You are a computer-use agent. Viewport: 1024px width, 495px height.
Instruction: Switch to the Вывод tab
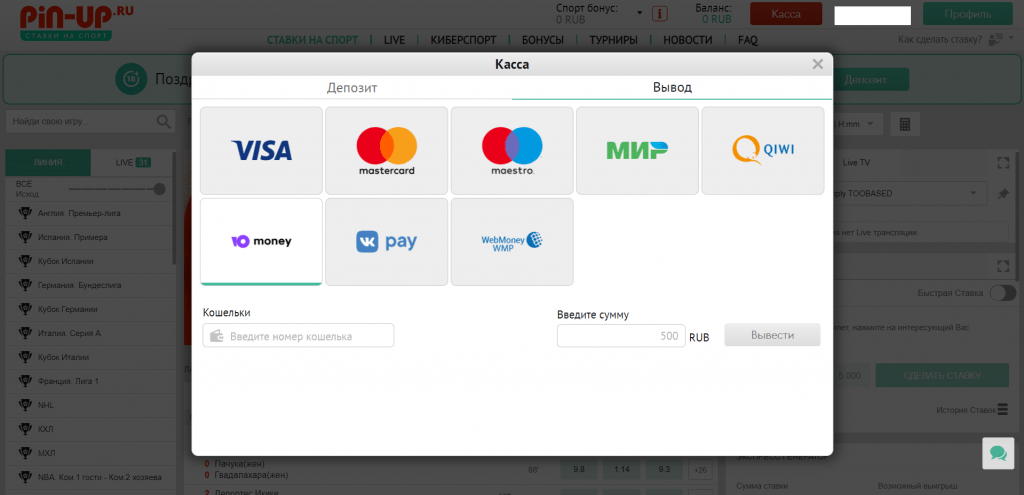(672, 88)
